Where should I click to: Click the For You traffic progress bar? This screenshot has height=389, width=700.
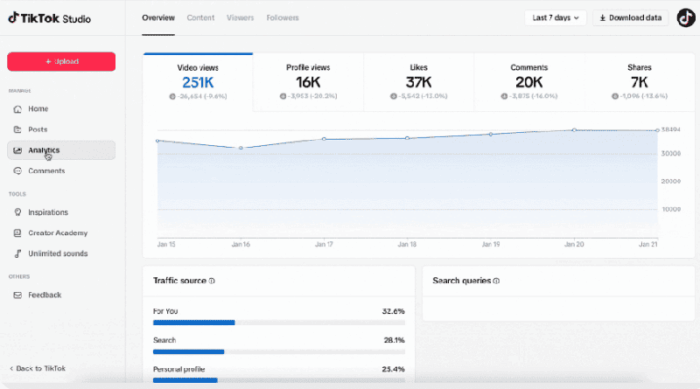click(x=279, y=322)
